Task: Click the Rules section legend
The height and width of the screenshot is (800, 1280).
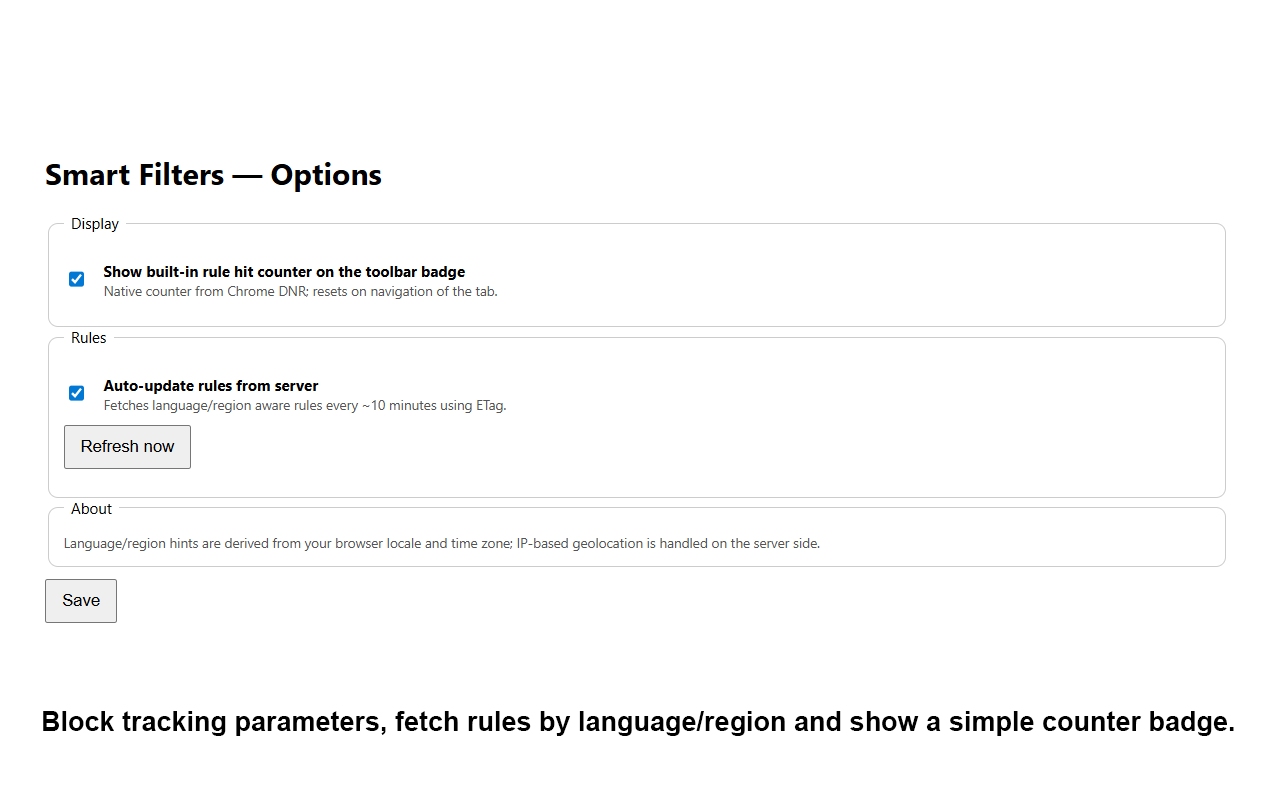Action: pyautogui.click(x=89, y=338)
